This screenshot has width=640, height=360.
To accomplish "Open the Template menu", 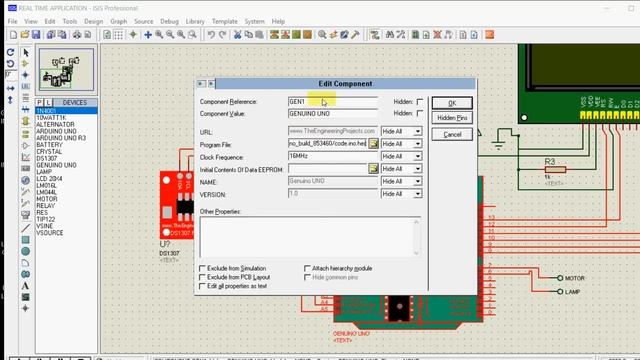I will pos(224,21).
